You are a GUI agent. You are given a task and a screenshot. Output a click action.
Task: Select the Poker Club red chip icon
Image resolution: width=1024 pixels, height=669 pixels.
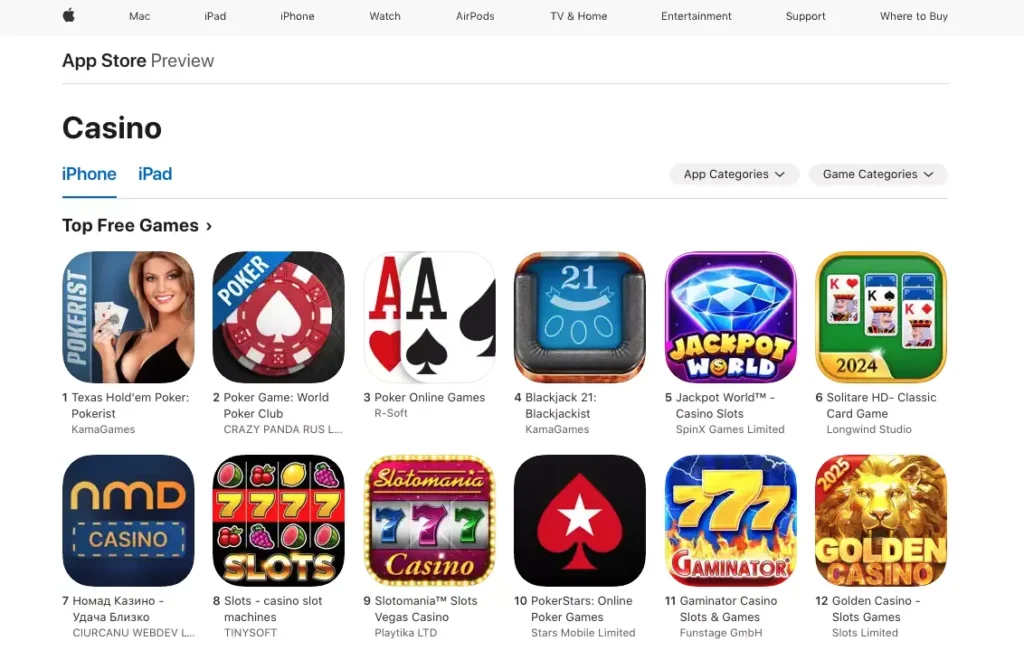[x=279, y=317]
